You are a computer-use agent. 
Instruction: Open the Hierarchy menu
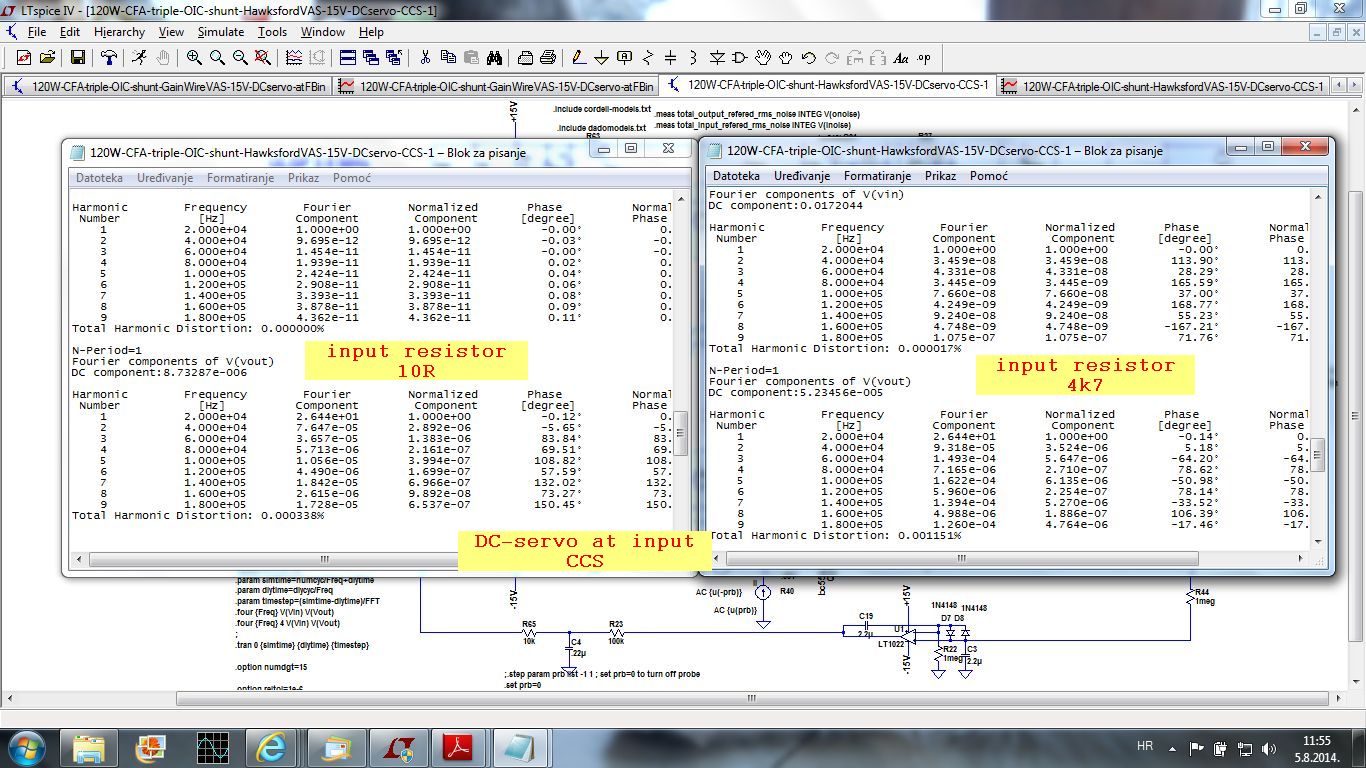tap(119, 32)
